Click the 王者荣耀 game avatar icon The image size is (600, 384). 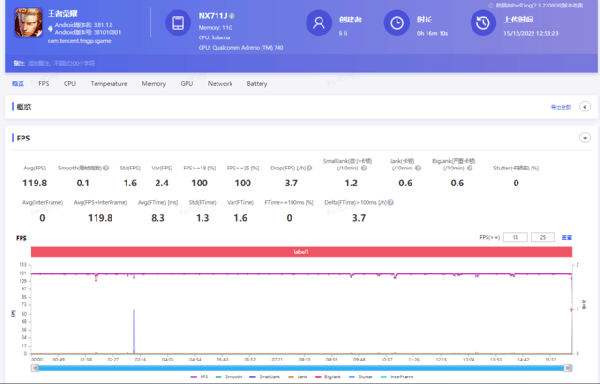coord(28,23)
